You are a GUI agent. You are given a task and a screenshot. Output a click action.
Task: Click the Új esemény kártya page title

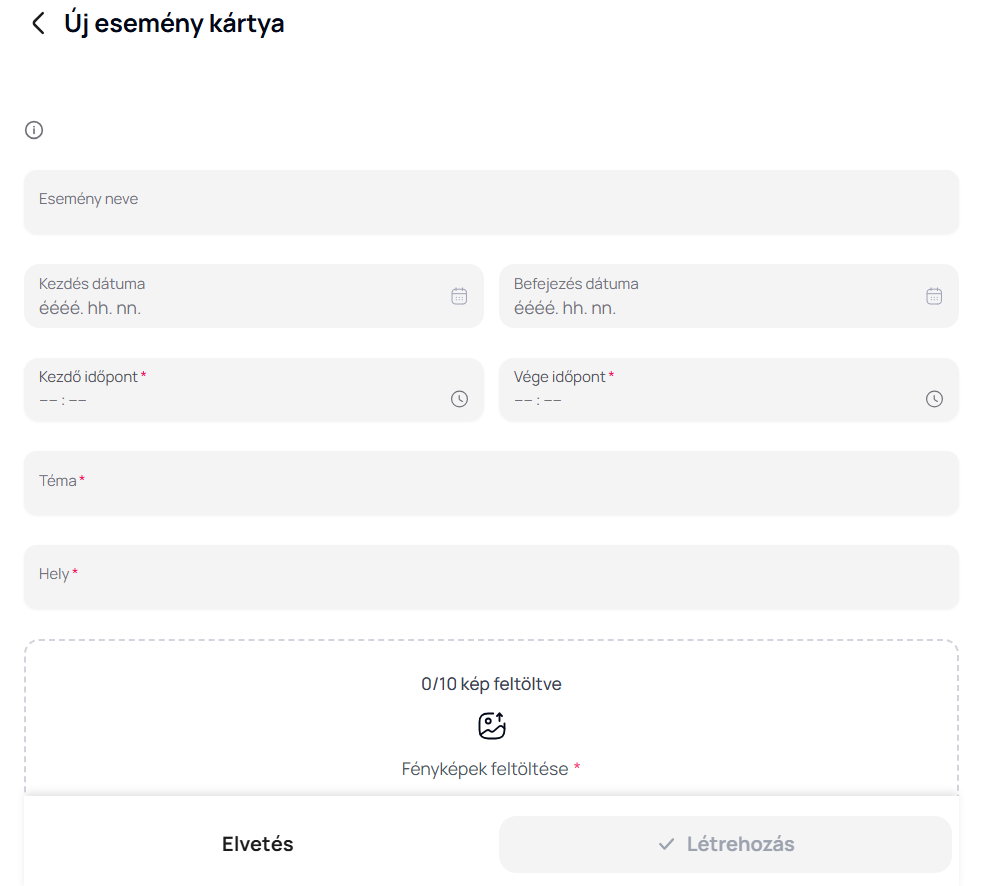[x=174, y=24]
